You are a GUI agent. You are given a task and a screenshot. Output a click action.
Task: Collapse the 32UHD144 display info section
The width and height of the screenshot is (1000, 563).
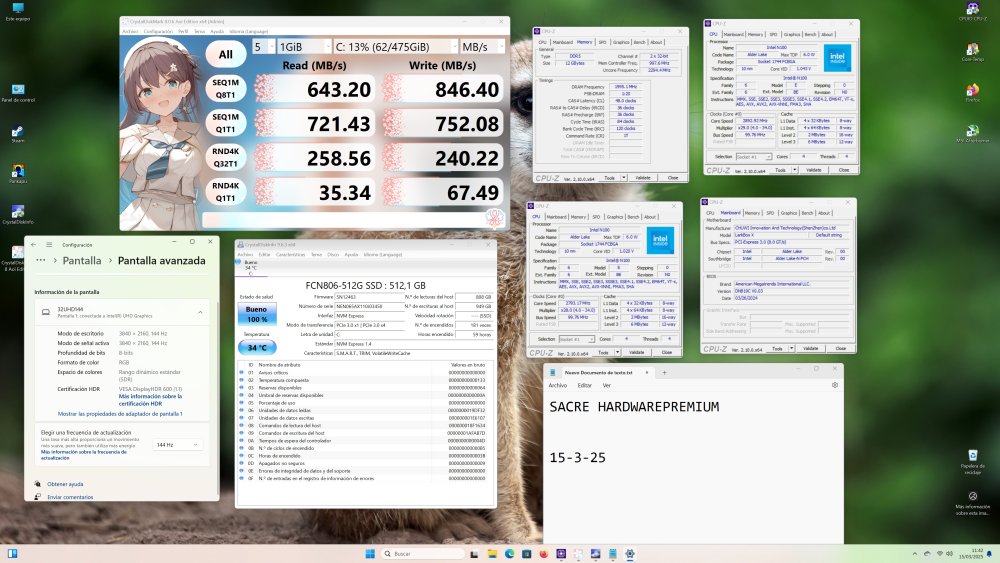(x=200, y=312)
